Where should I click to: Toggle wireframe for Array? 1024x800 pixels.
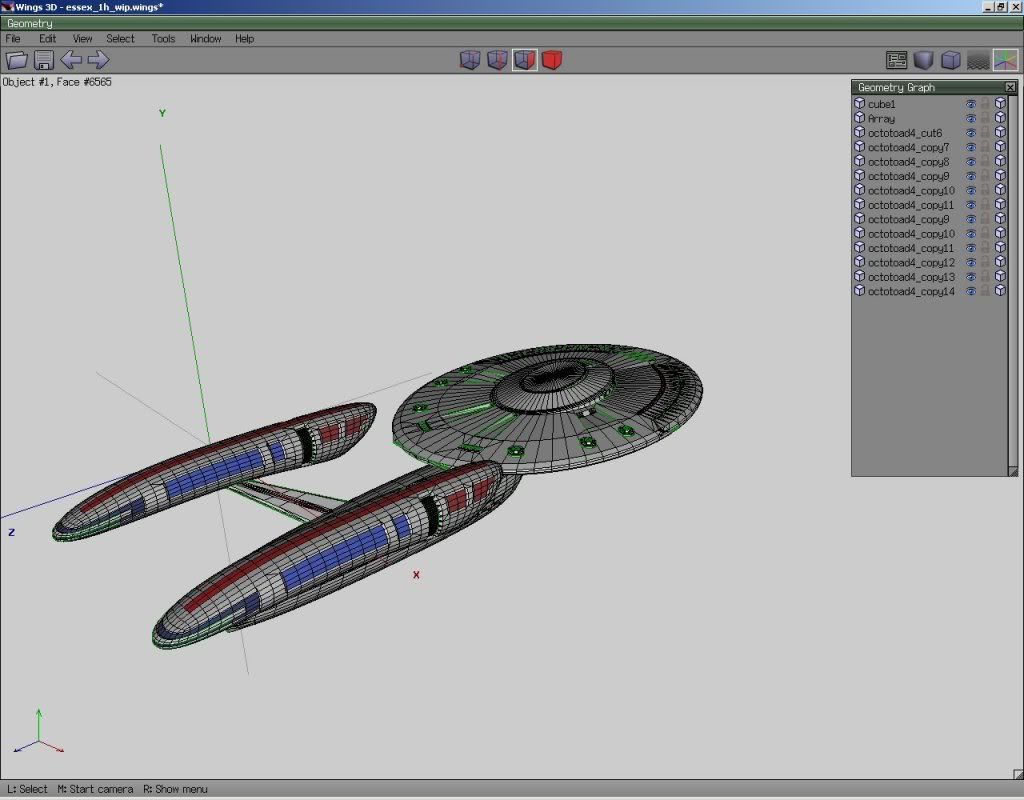(1000, 118)
